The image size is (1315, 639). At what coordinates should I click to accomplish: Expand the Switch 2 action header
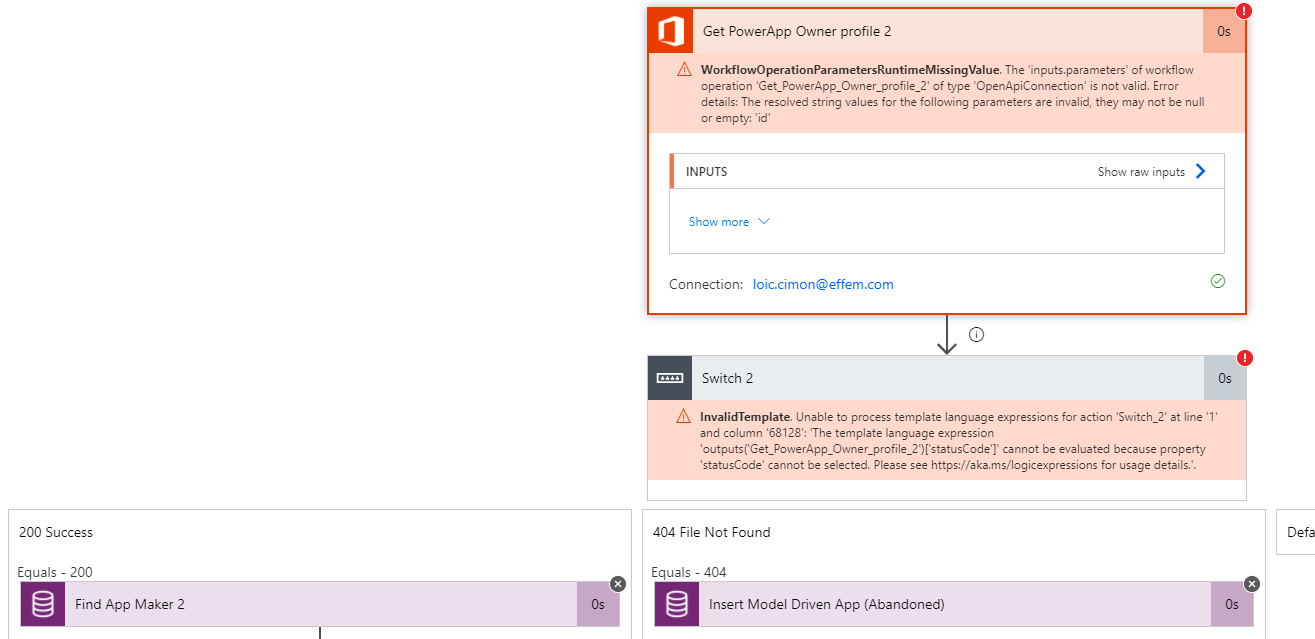pyautogui.click(x=948, y=378)
